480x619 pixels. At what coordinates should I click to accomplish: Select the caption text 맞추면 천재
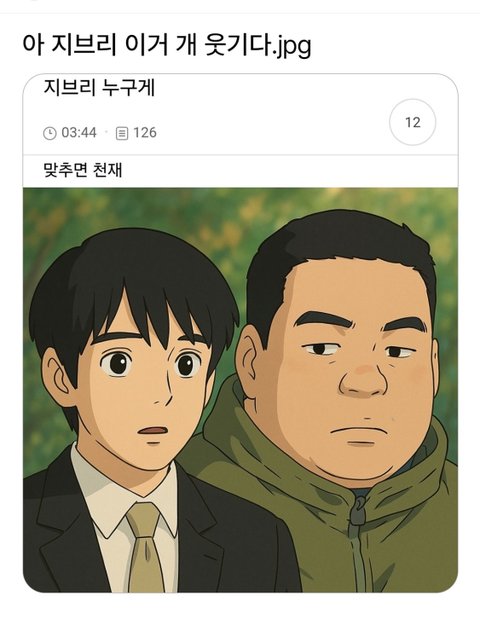click(83, 170)
